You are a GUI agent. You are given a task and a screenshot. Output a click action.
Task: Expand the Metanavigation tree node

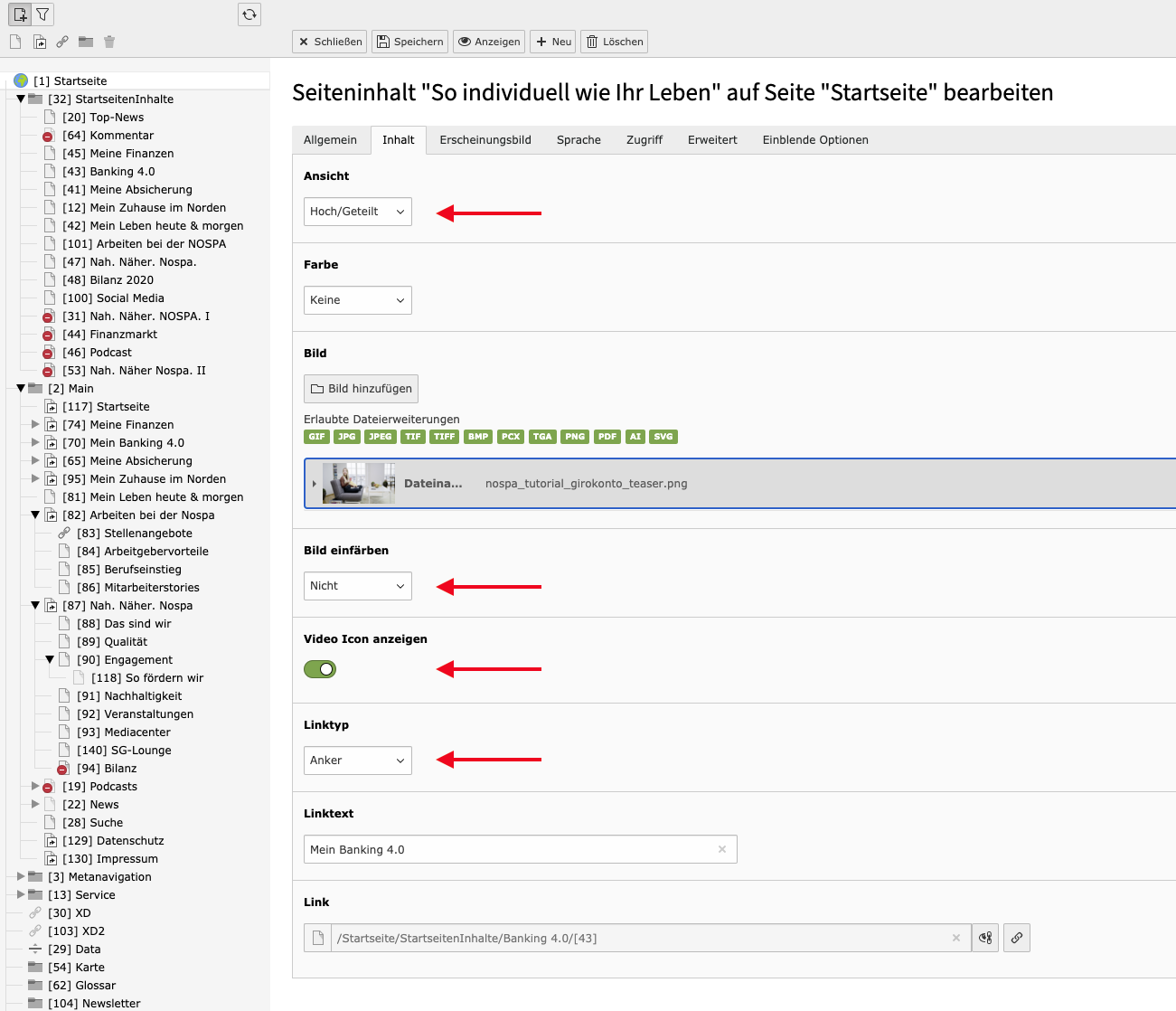click(x=21, y=876)
